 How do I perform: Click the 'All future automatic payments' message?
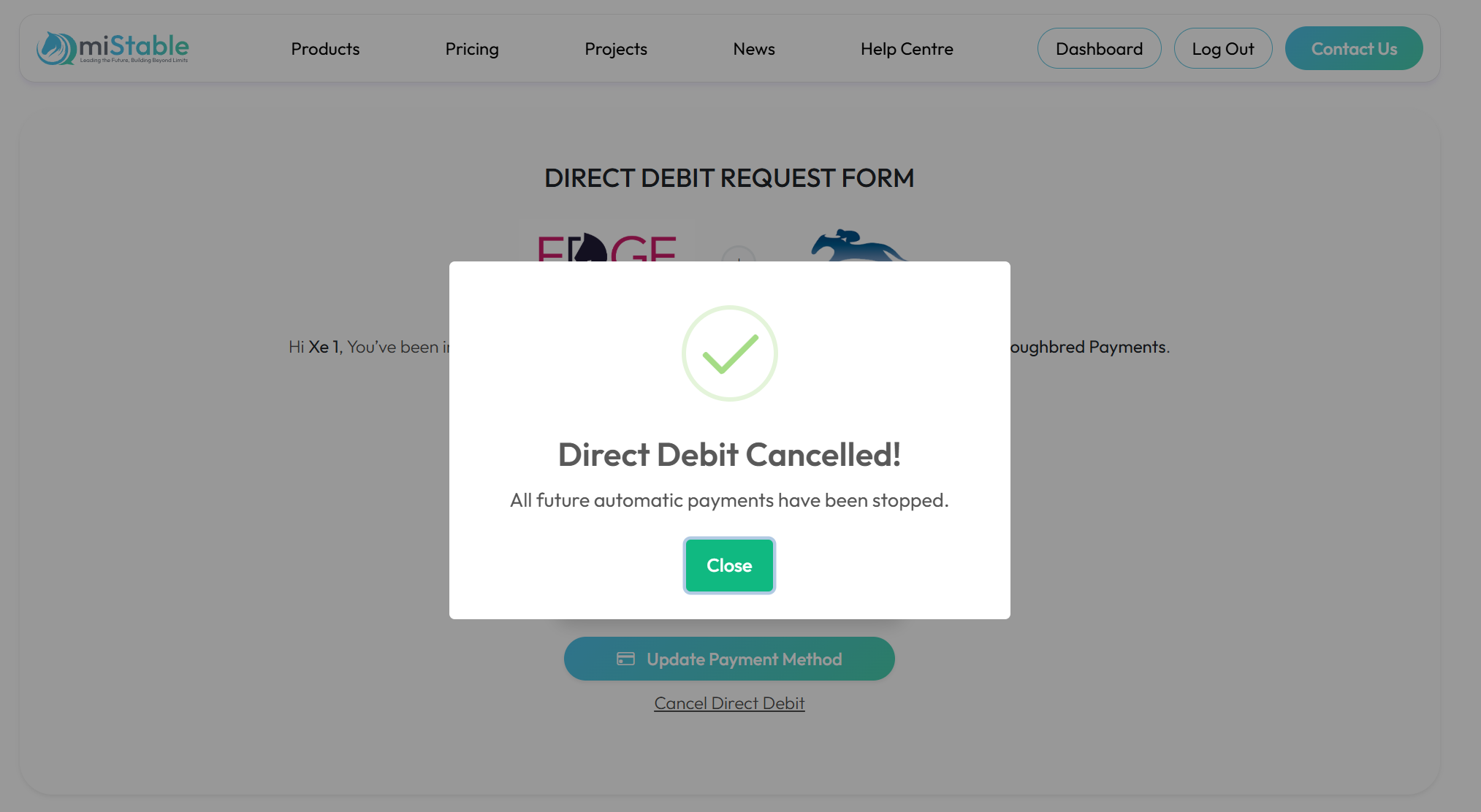pos(729,500)
